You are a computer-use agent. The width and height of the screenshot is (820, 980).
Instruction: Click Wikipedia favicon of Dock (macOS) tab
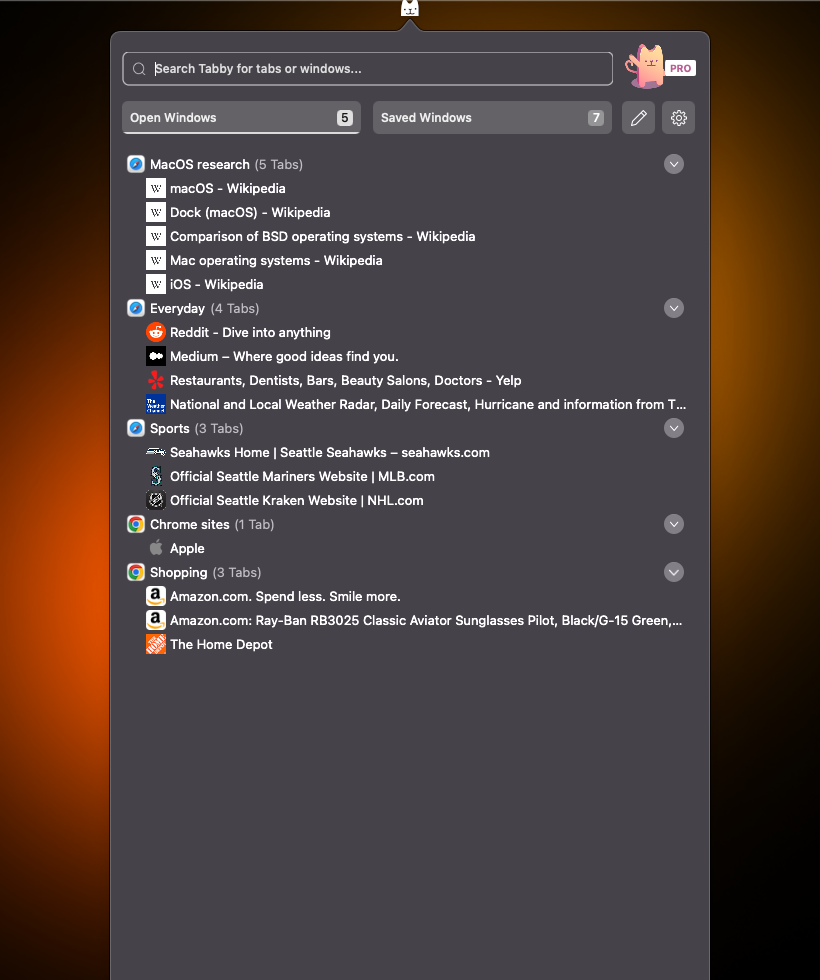click(x=156, y=212)
